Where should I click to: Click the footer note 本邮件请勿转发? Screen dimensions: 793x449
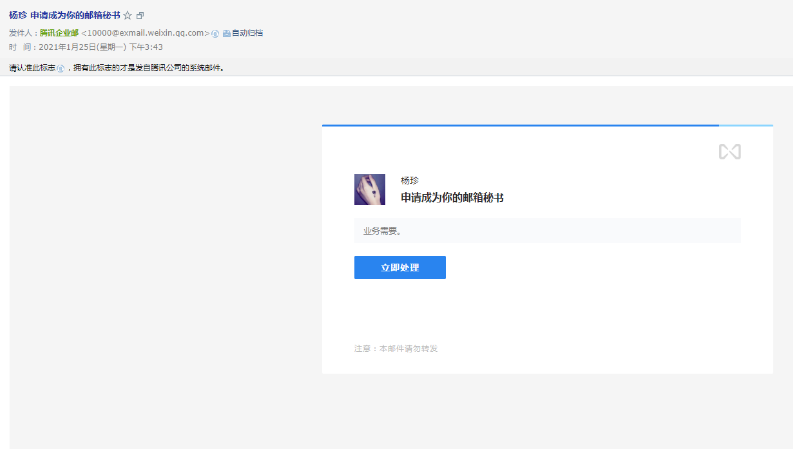(x=396, y=349)
